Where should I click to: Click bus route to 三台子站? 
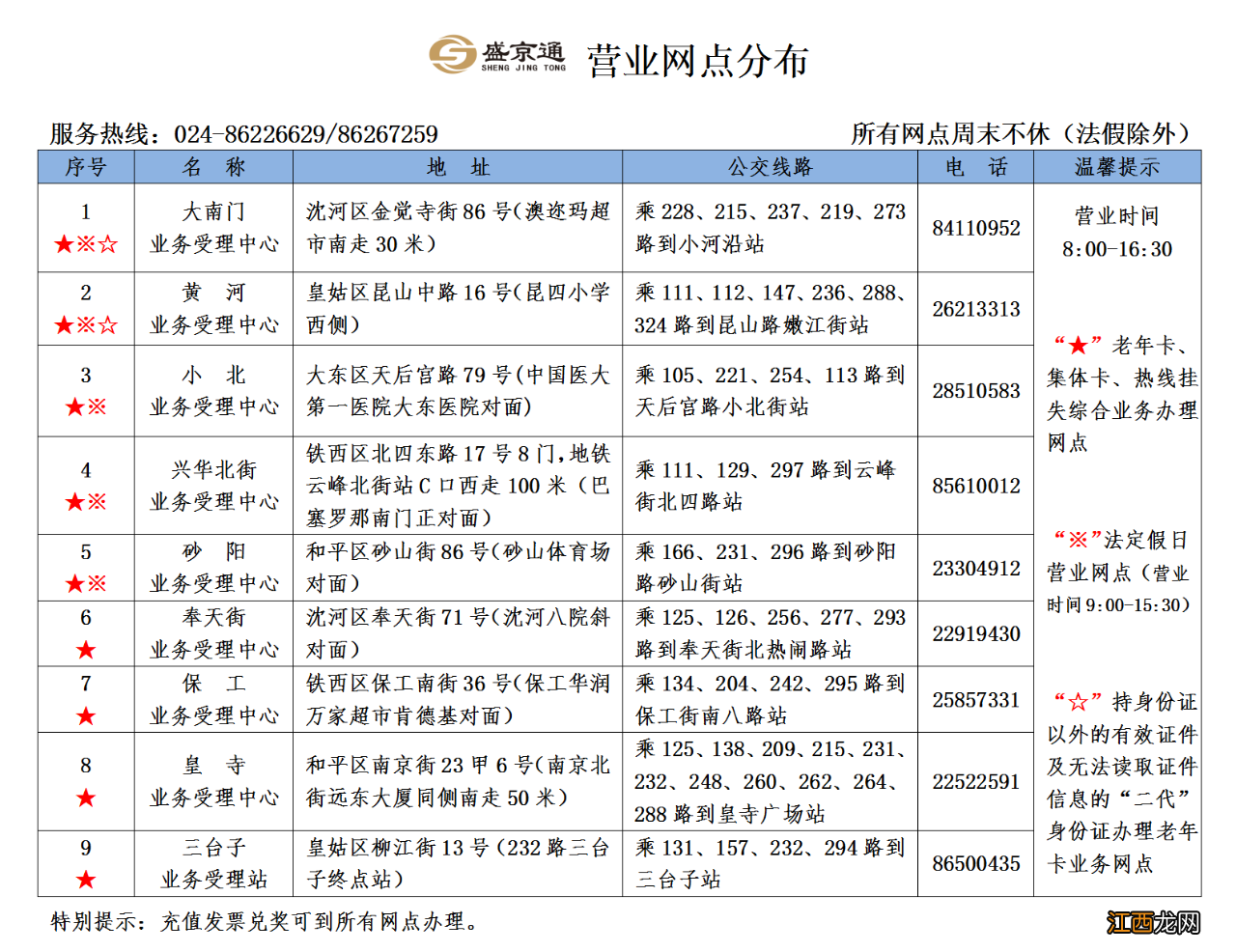pyautogui.click(x=770, y=864)
